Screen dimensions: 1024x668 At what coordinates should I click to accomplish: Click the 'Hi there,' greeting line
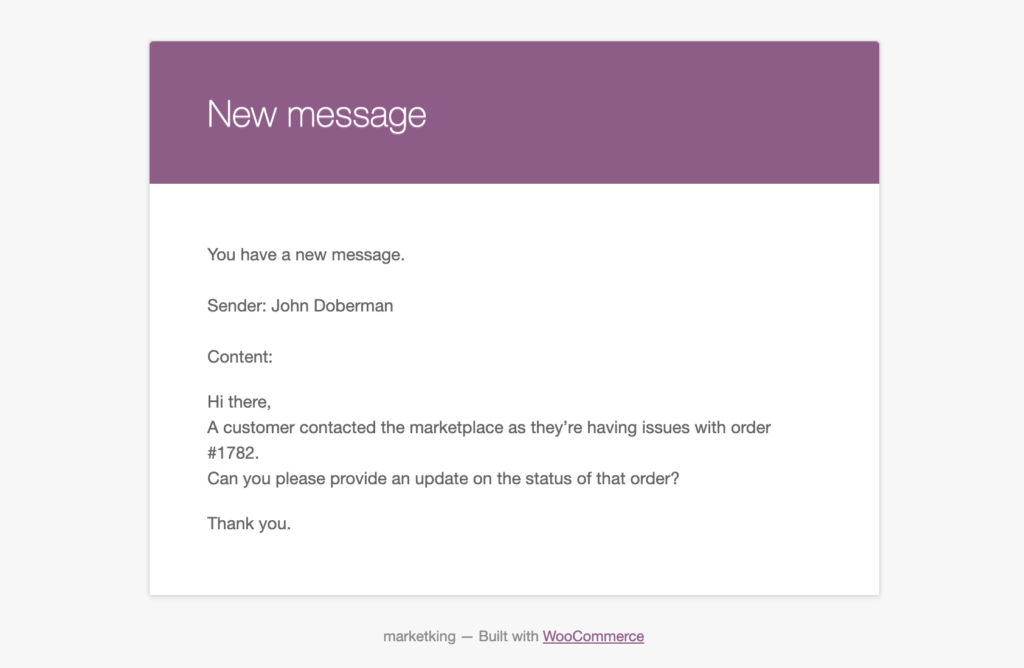pos(239,402)
